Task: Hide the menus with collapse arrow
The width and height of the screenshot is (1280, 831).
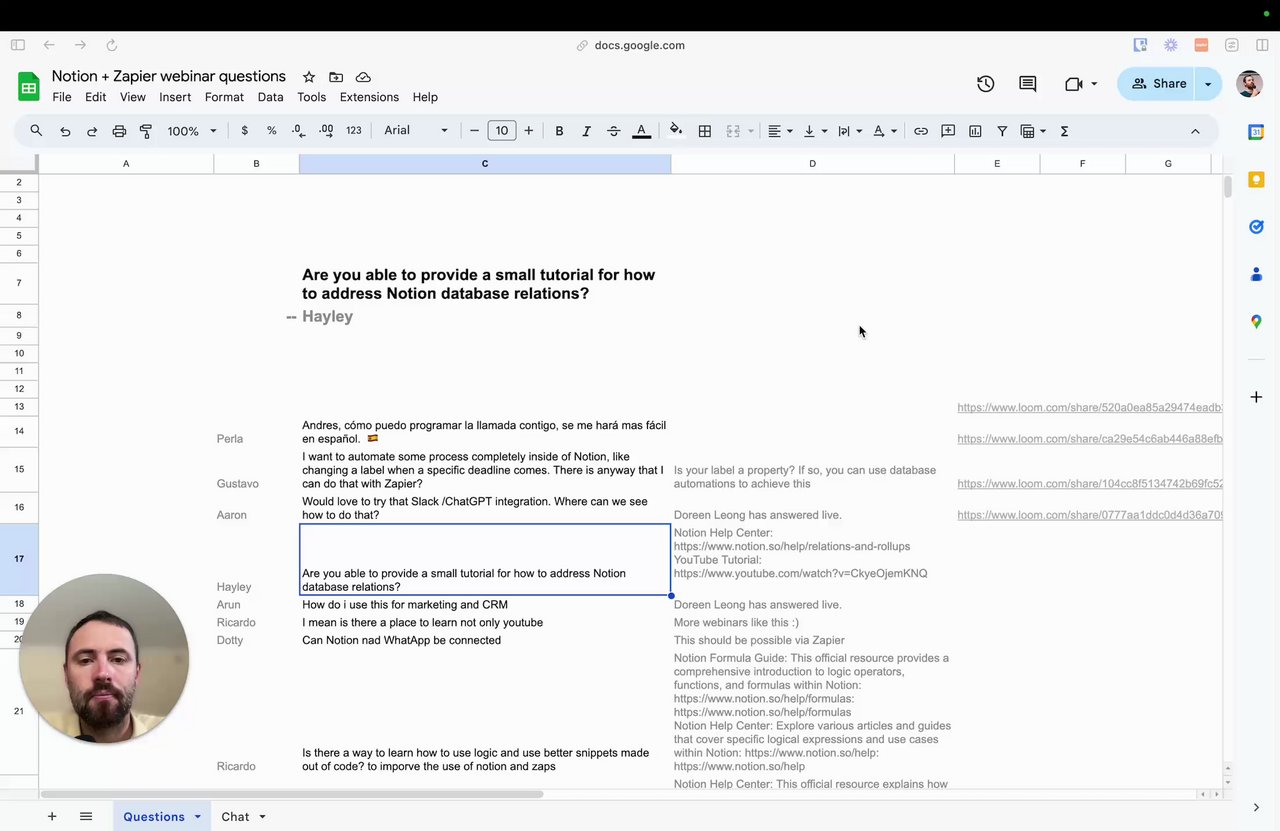Action: [x=1195, y=131]
